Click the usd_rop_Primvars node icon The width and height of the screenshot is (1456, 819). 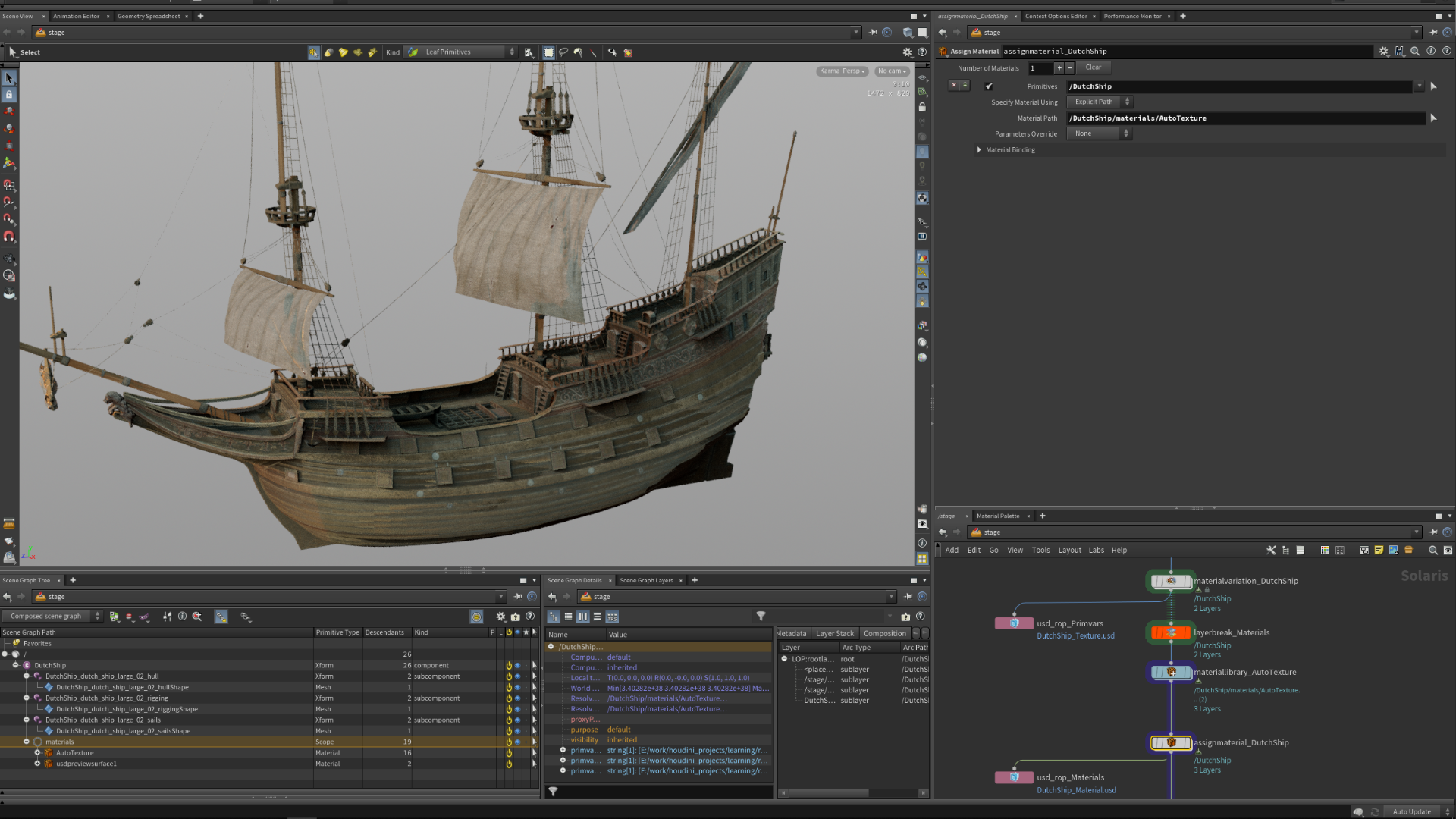coord(1014,623)
